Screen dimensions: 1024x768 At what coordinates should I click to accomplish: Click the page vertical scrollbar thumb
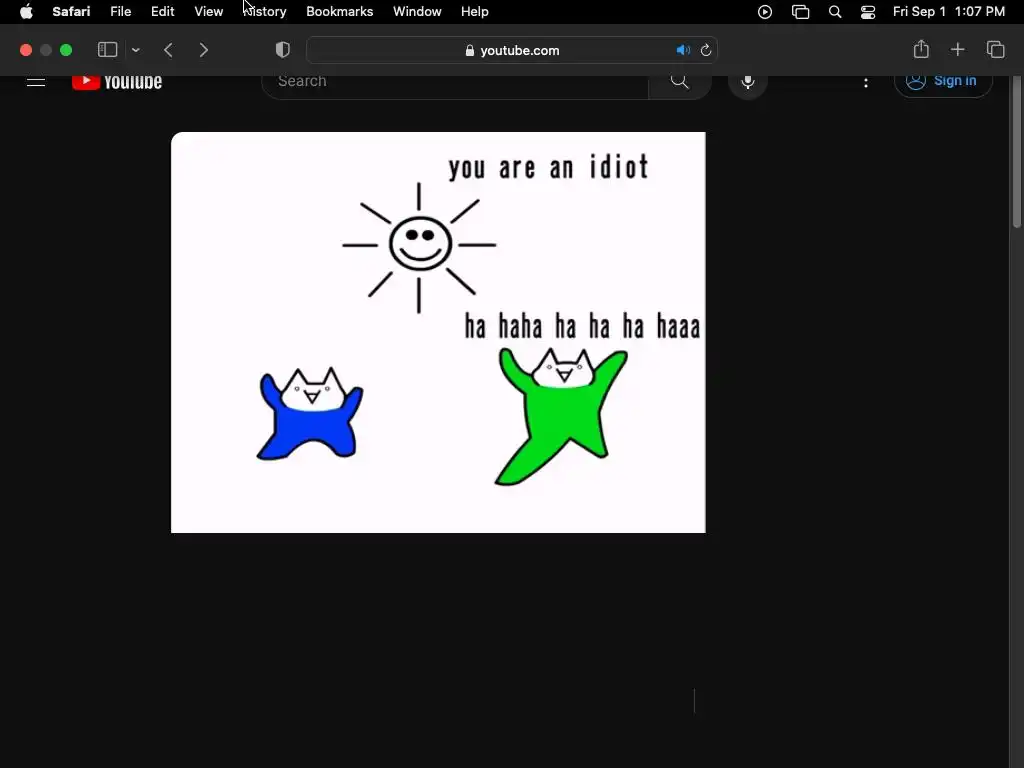coord(1017,152)
